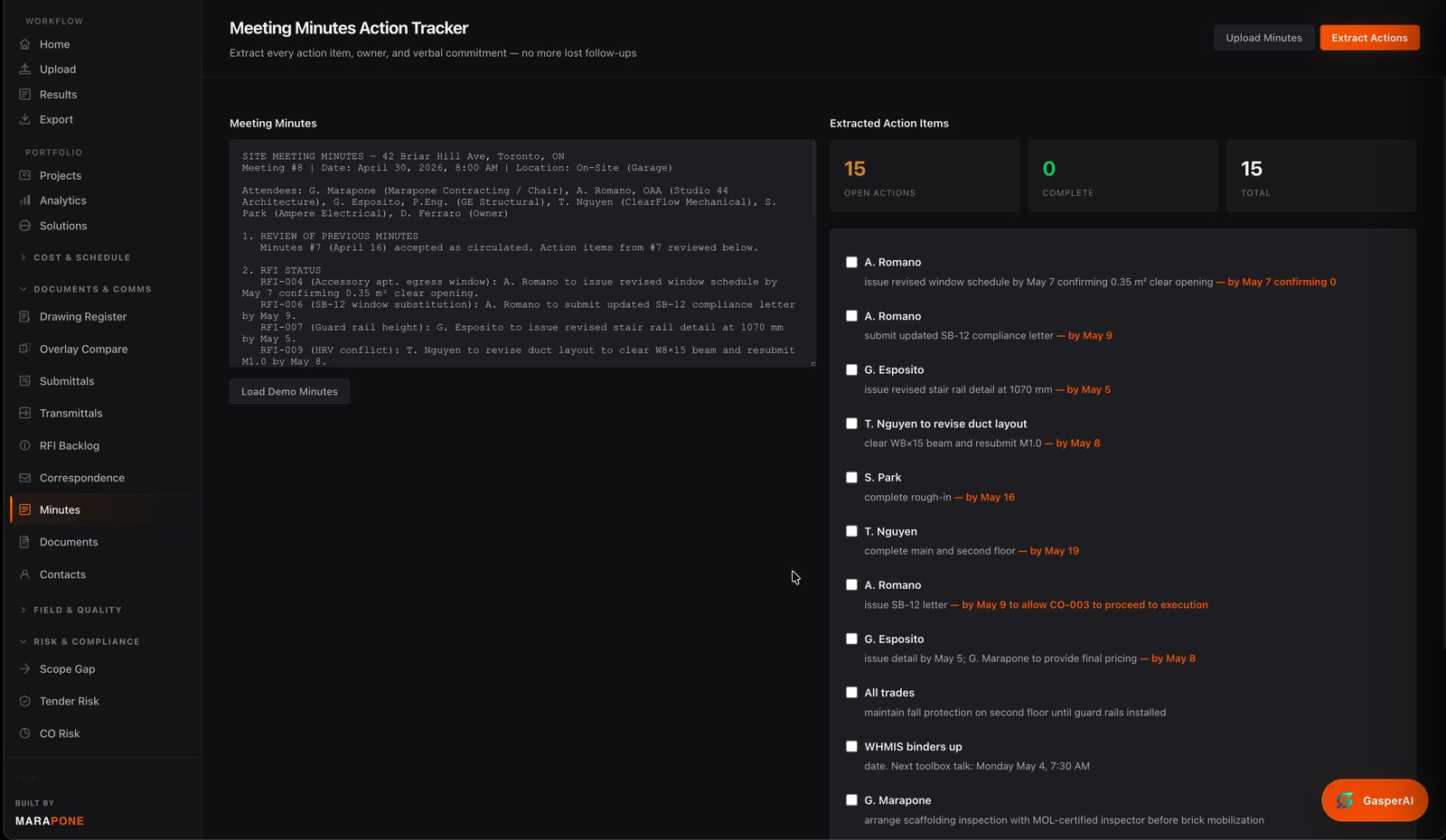The width and height of the screenshot is (1446, 840).
Task: Click the orange Extract Actions button
Action: coord(1369,38)
